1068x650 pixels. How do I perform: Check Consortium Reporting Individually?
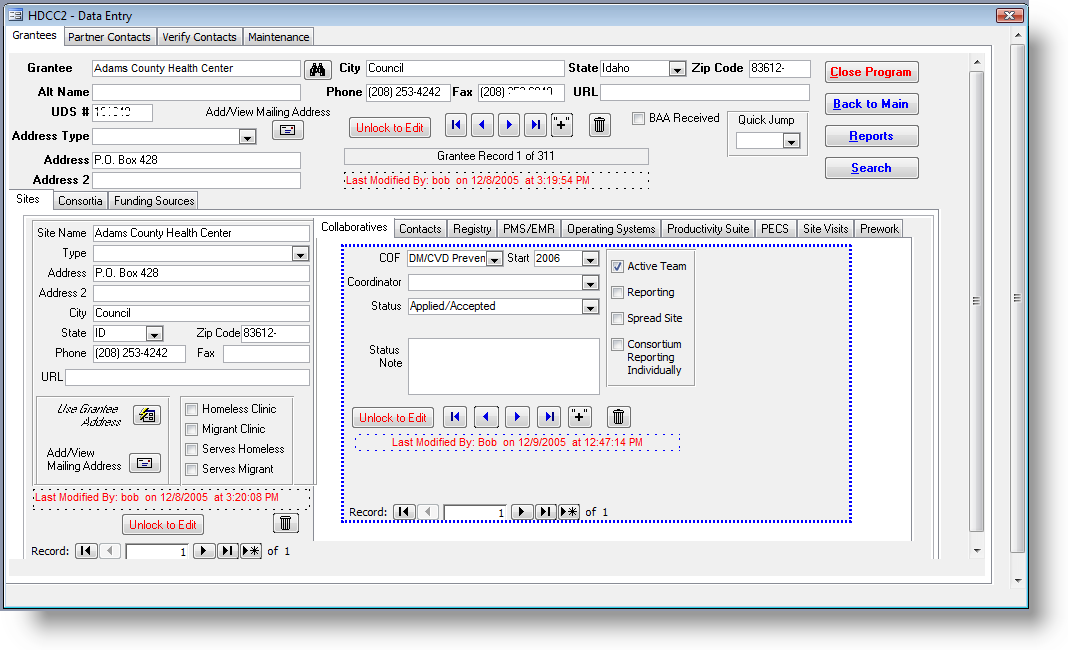point(617,344)
